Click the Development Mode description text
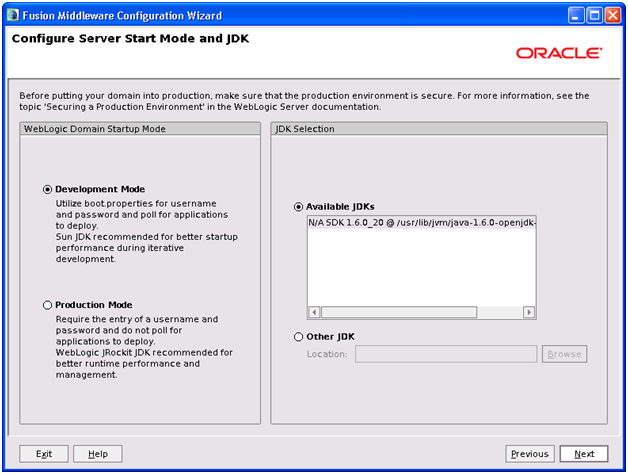The width and height of the screenshot is (628, 474). click(147, 231)
